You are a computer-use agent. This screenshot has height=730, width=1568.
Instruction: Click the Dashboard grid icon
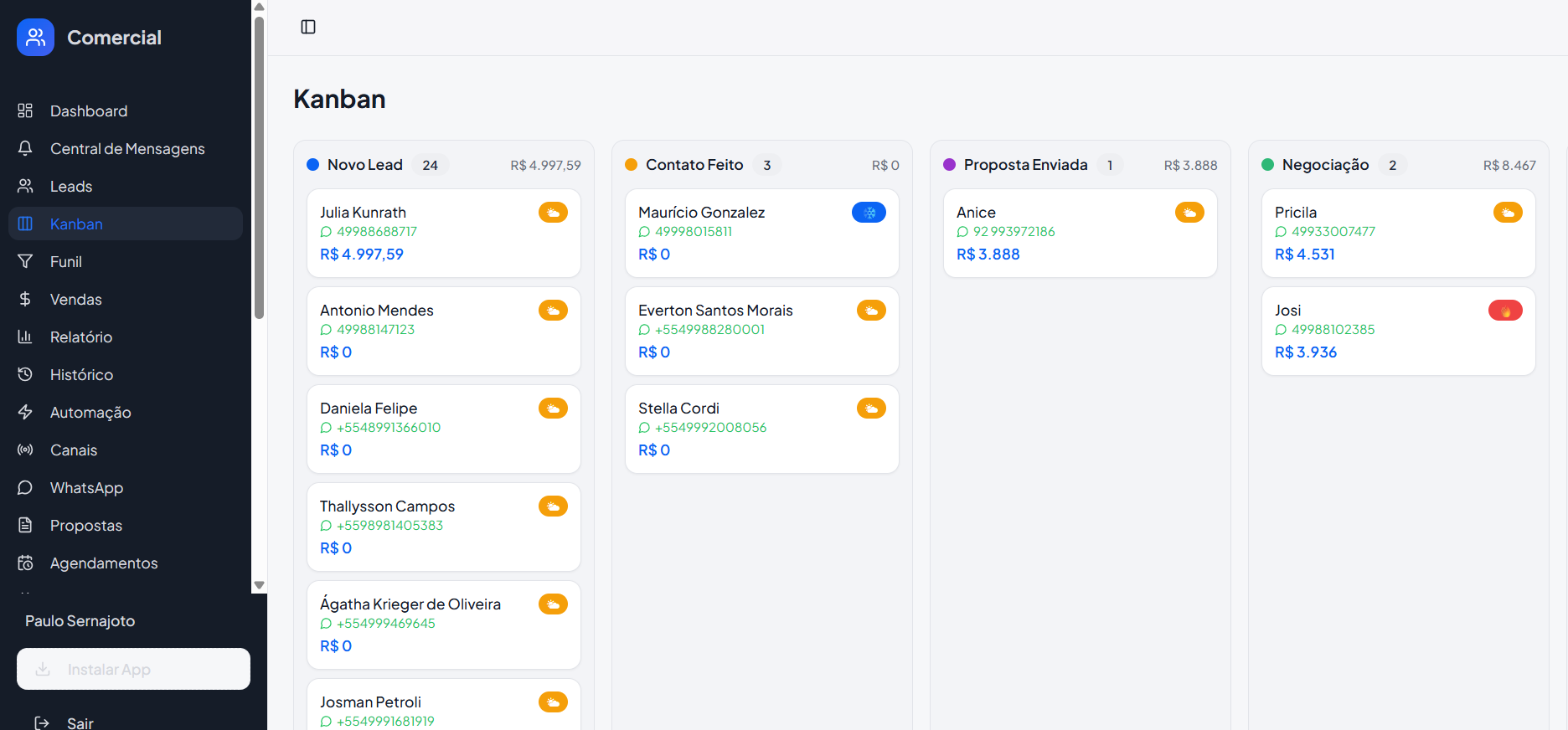[x=25, y=111]
